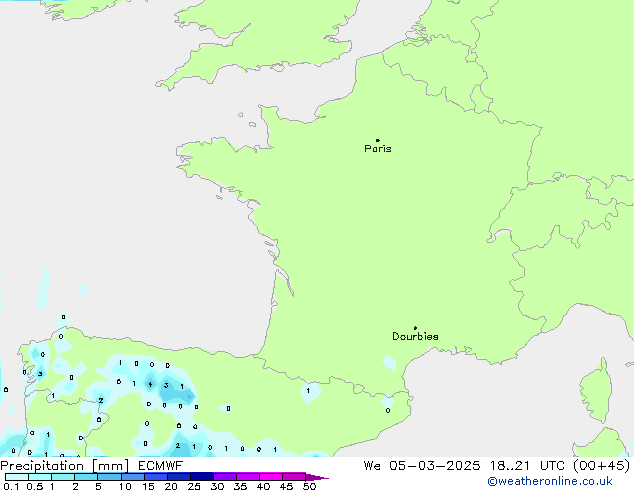Pick the 40–45 mm magenta legend swatch

click(271, 477)
